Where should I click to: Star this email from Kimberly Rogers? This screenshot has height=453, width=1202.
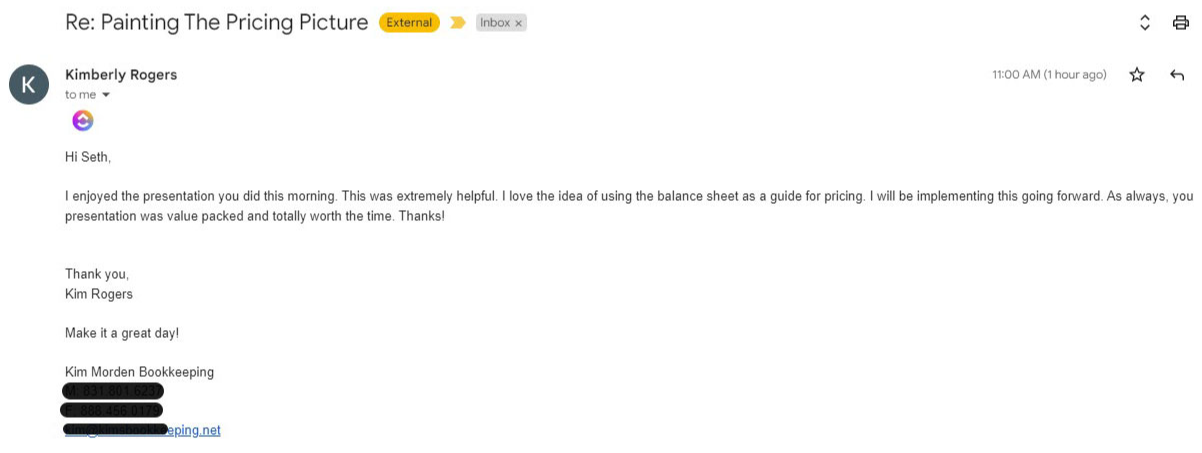pos(1136,75)
